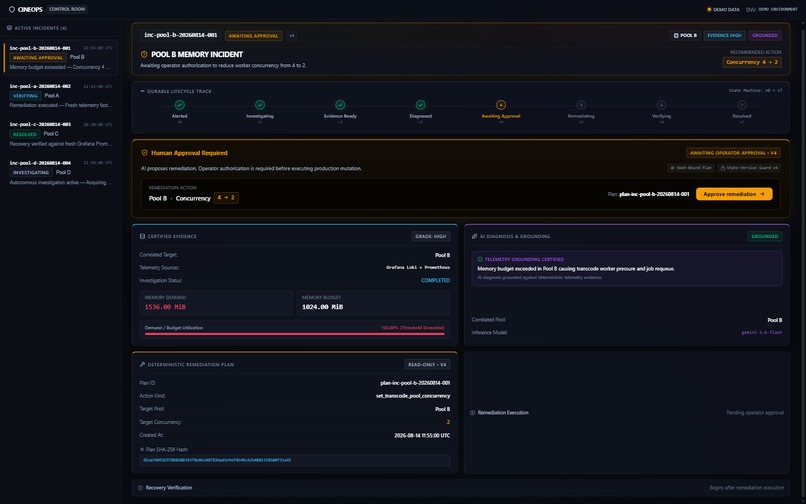Image resolution: width=806 pixels, height=504 pixels.
Task: Click the set_transcode_pool_concurrency action kind
Action: (413, 396)
